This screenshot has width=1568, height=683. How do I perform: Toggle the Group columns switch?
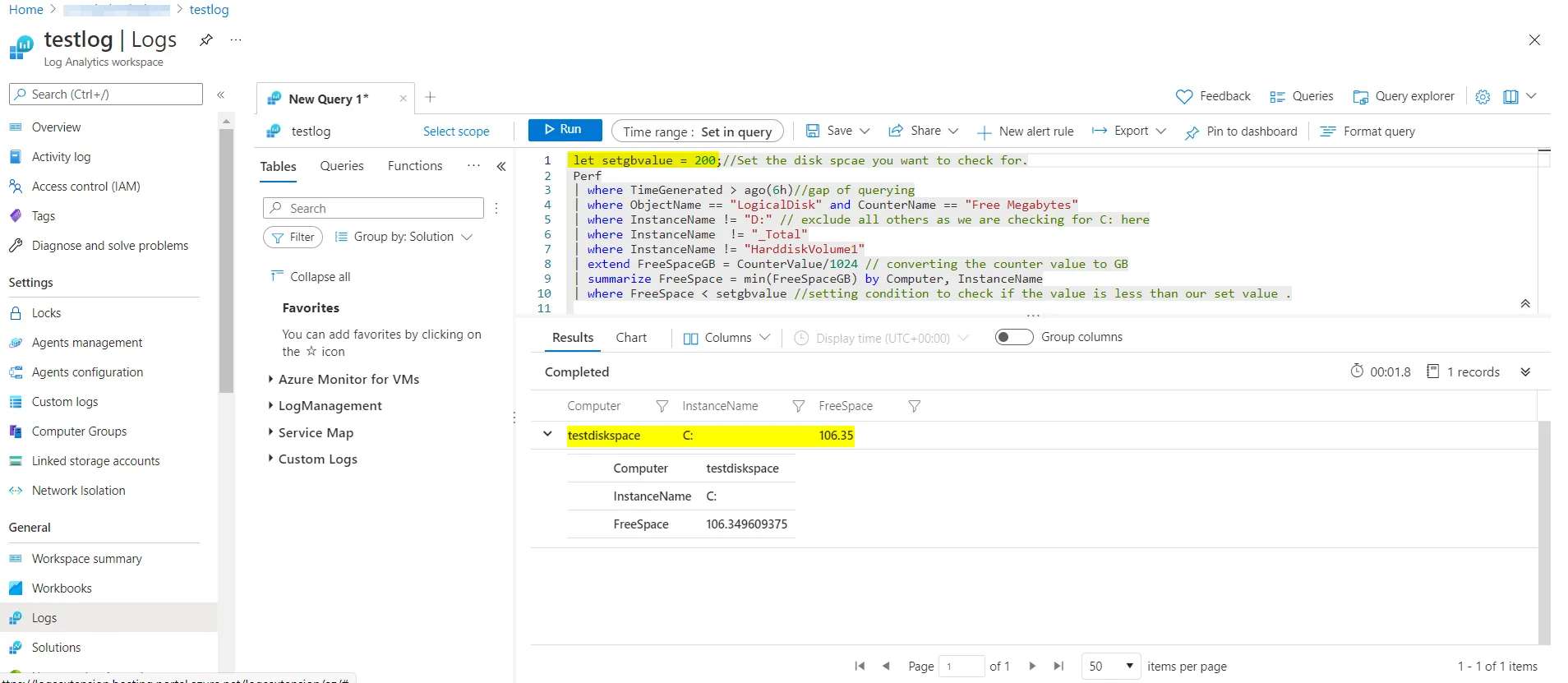point(1013,337)
